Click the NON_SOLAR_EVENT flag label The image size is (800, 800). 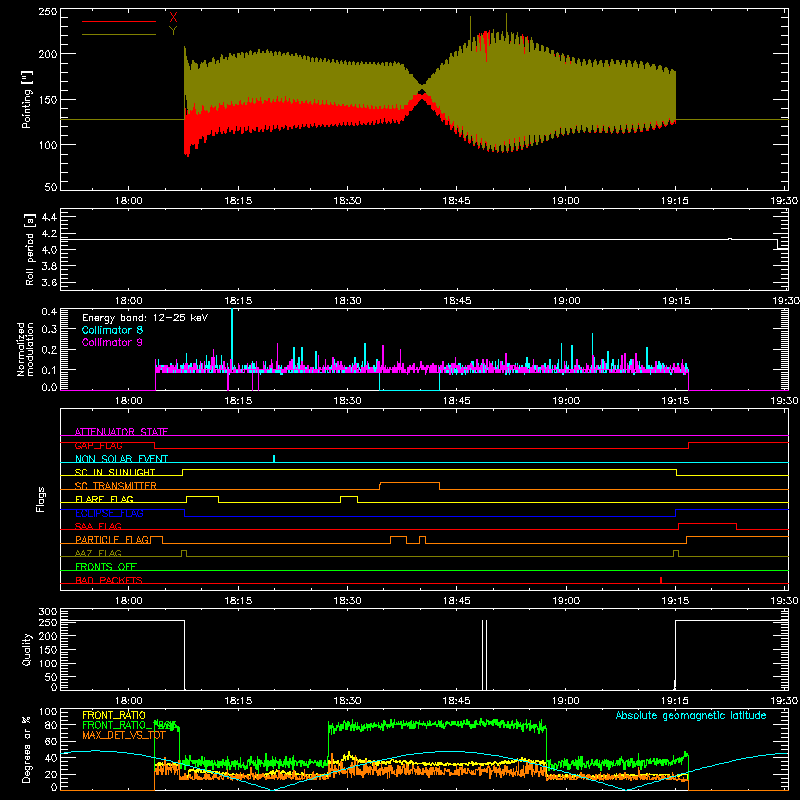tap(121, 459)
